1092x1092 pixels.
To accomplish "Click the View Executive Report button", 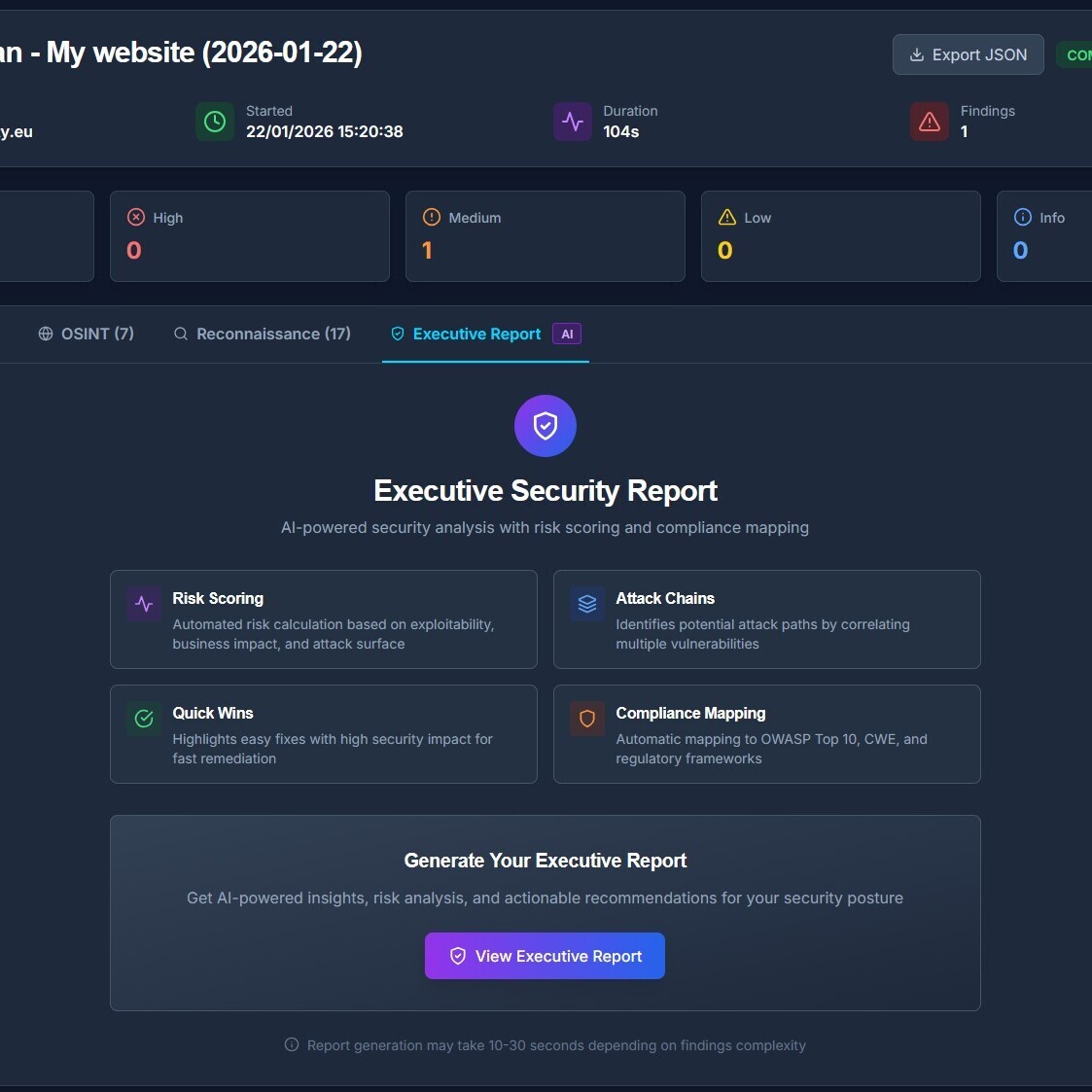I will pyautogui.click(x=545, y=956).
